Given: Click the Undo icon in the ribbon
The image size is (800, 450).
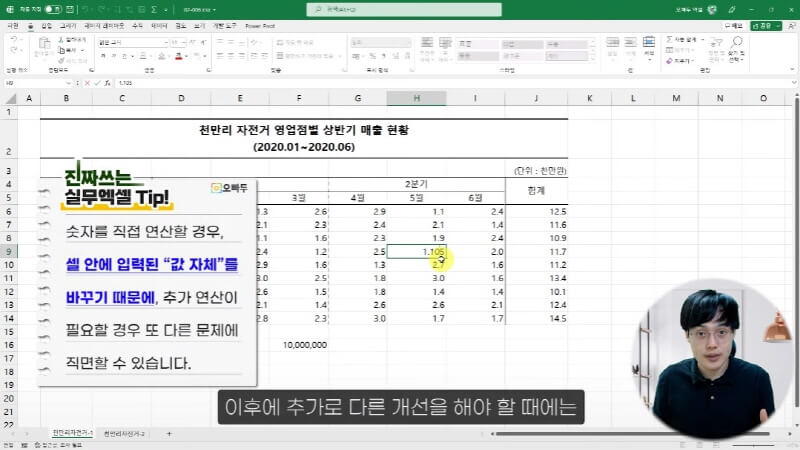Looking at the screenshot, I should tap(13, 39).
